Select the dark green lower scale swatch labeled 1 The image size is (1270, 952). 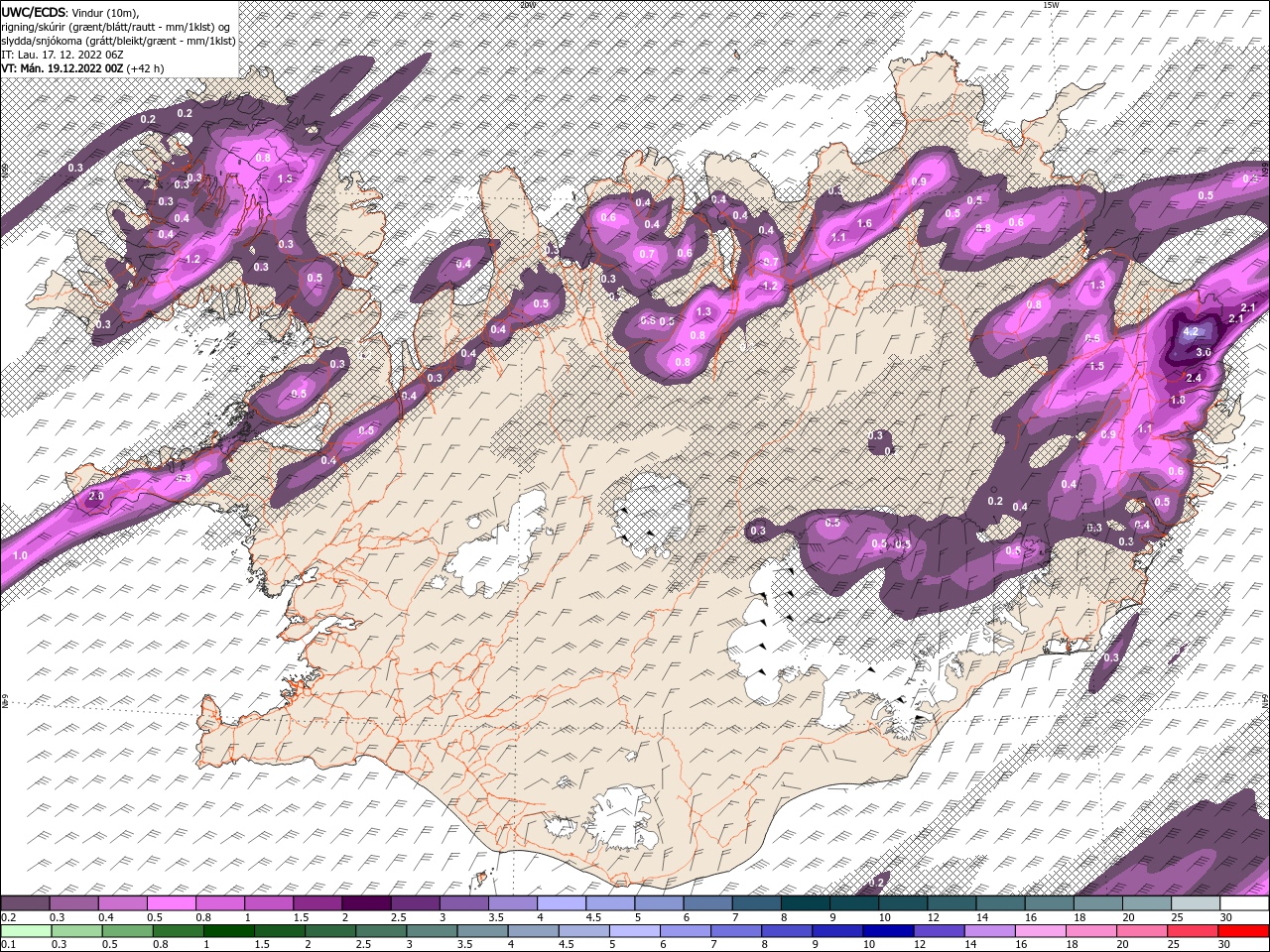229,931
